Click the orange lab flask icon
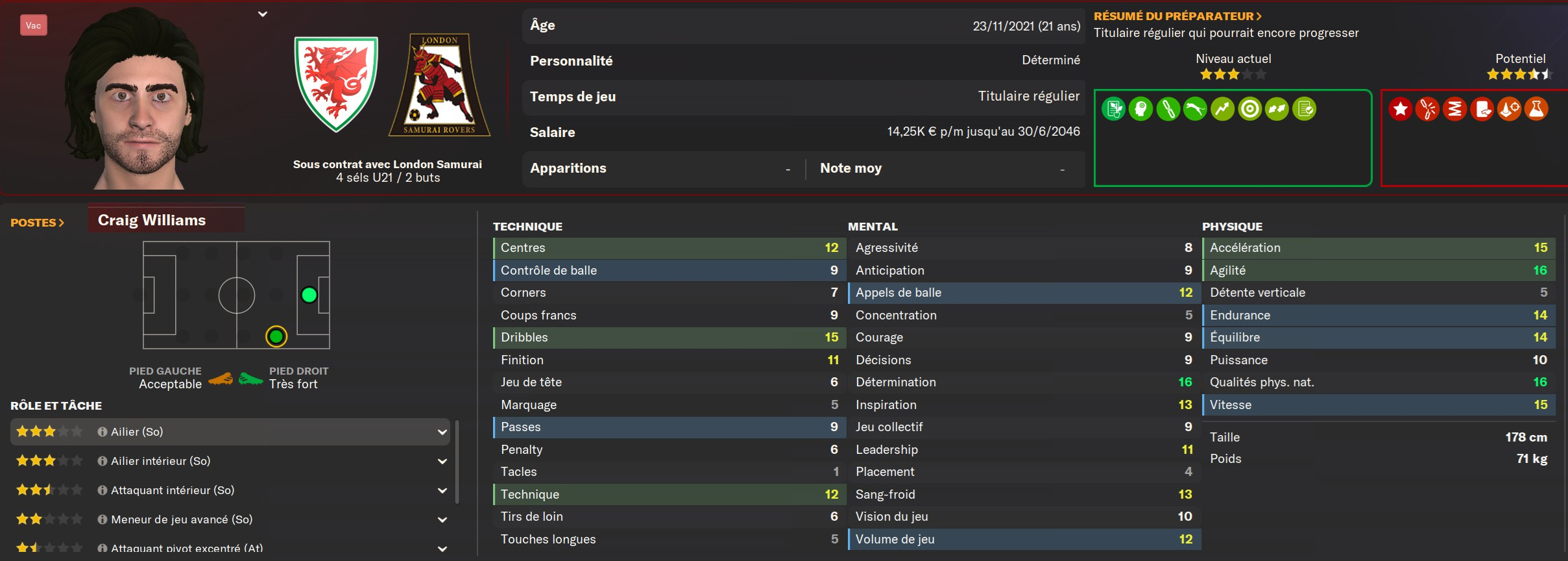The width and height of the screenshot is (1568, 561). coord(1536,109)
